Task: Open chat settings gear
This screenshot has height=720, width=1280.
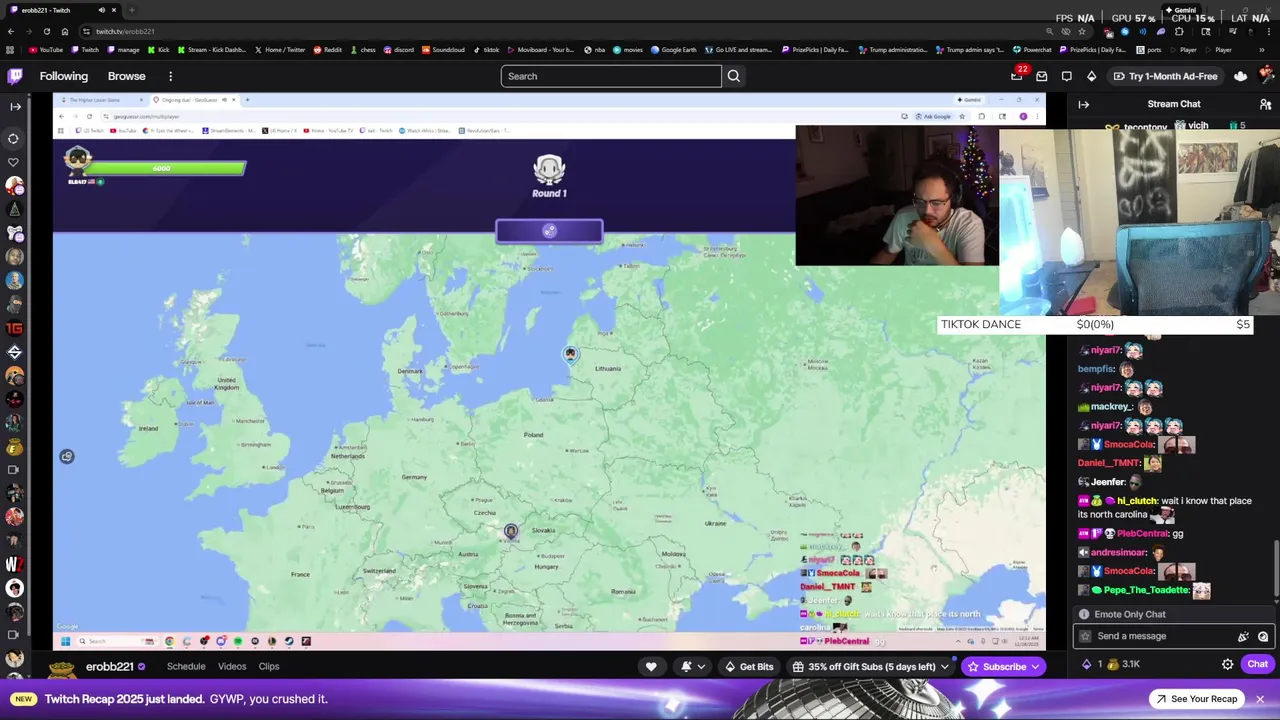Action: tap(1228, 664)
